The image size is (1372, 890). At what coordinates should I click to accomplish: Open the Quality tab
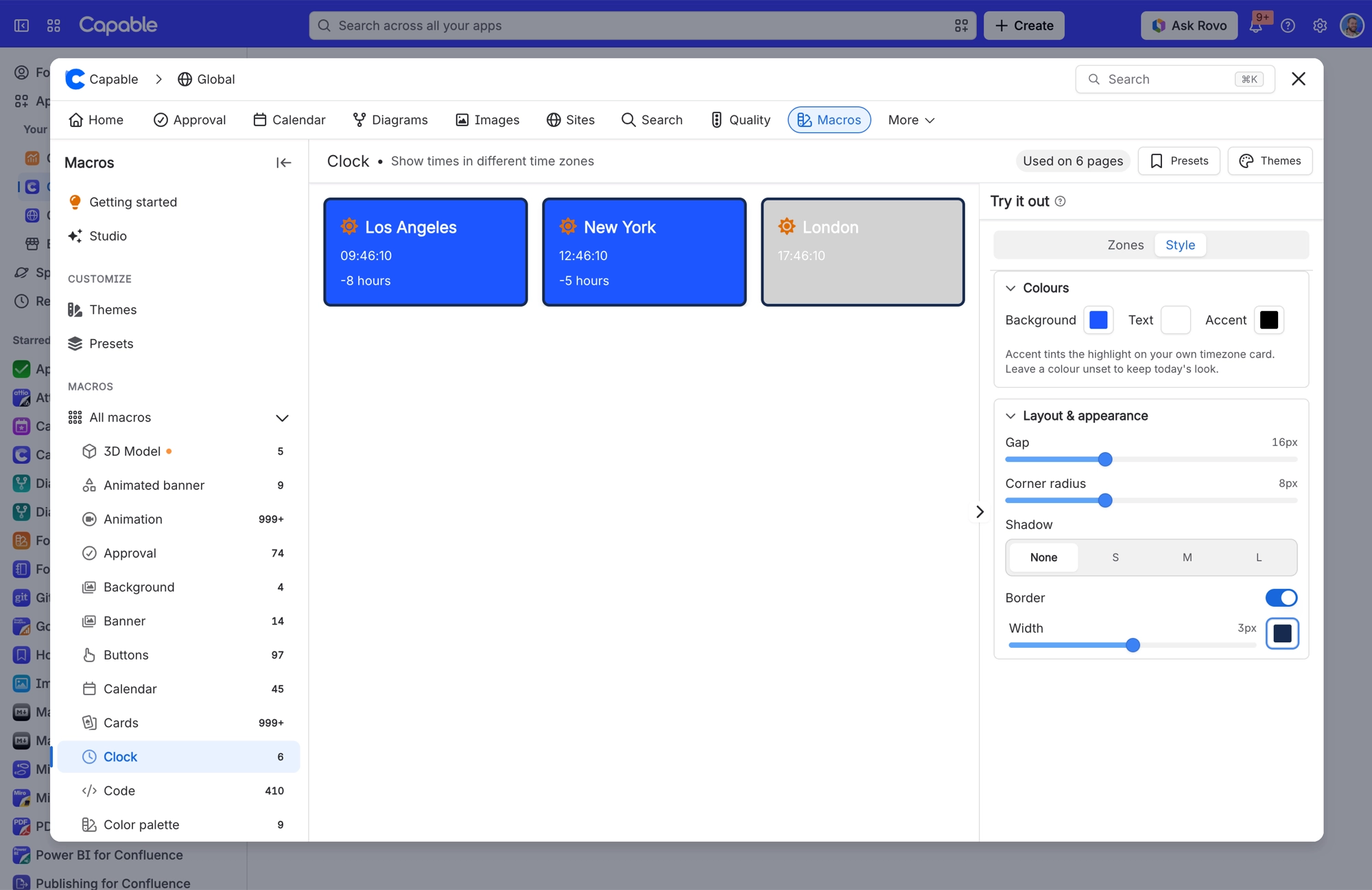point(740,120)
